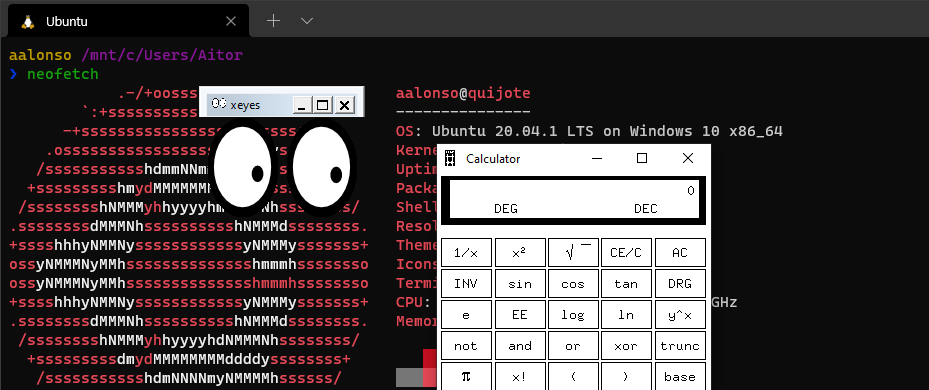Click the tan key
This screenshot has width=929, height=390.
(x=626, y=284)
